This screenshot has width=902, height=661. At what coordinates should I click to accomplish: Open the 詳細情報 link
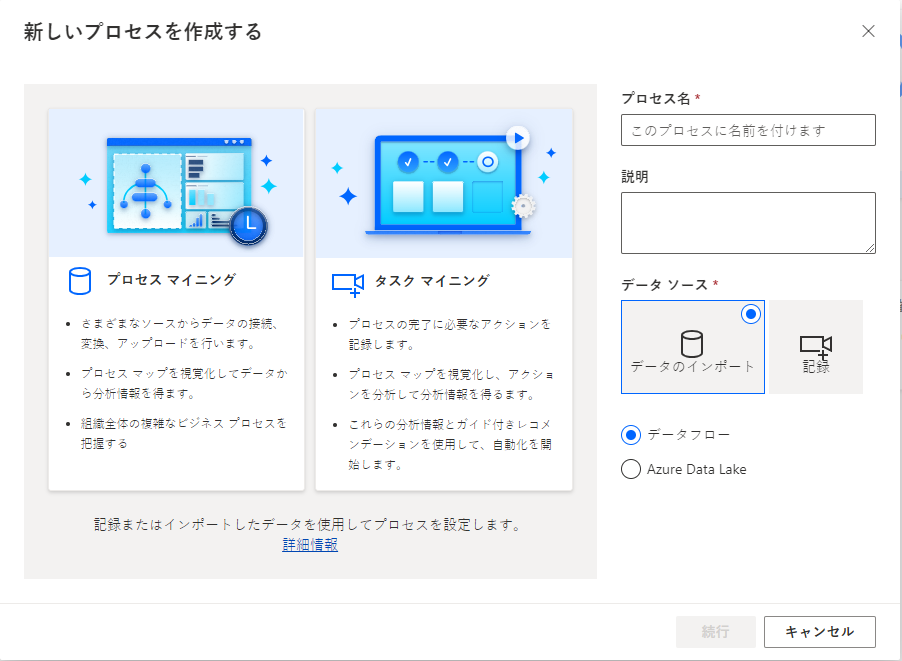click(x=310, y=544)
